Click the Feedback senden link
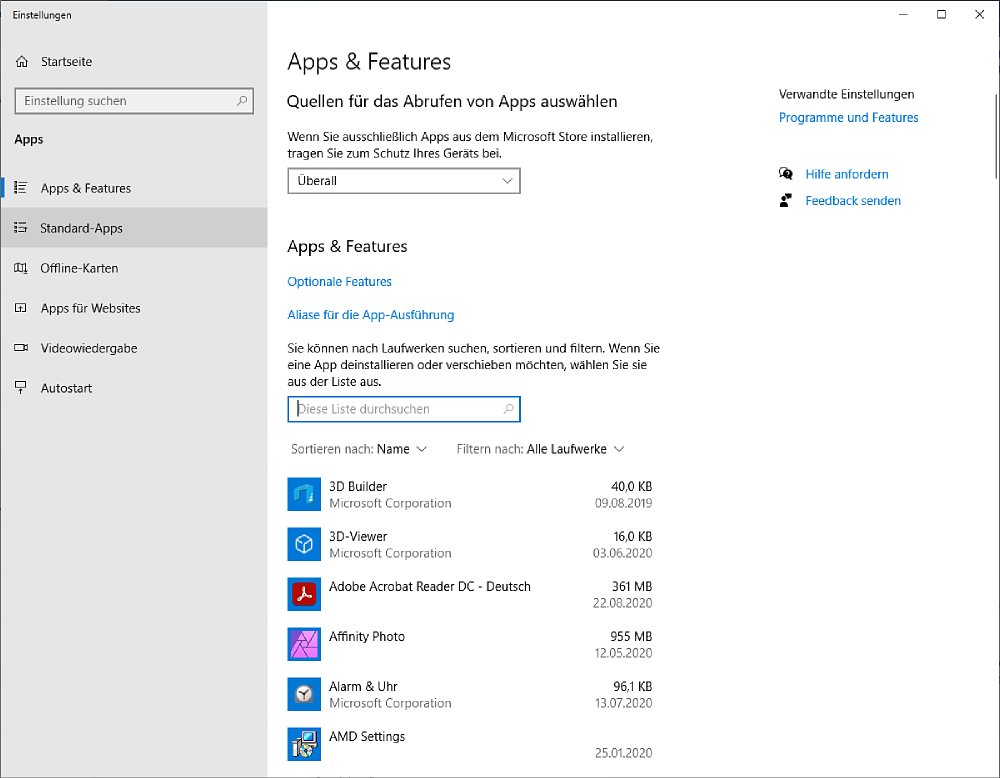1000x778 pixels. tap(853, 201)
